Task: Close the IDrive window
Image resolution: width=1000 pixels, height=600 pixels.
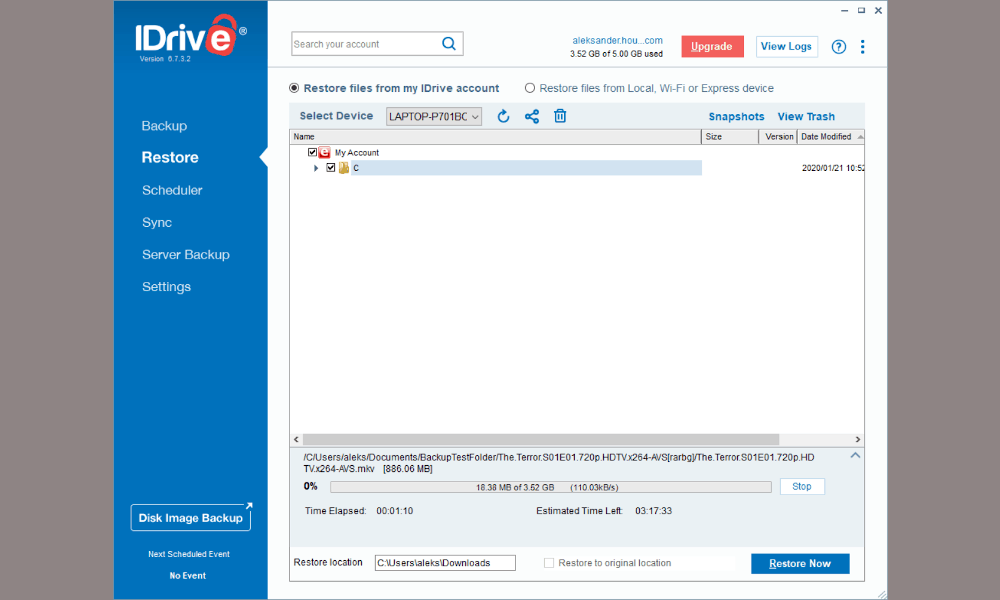Action: (878, 10)
